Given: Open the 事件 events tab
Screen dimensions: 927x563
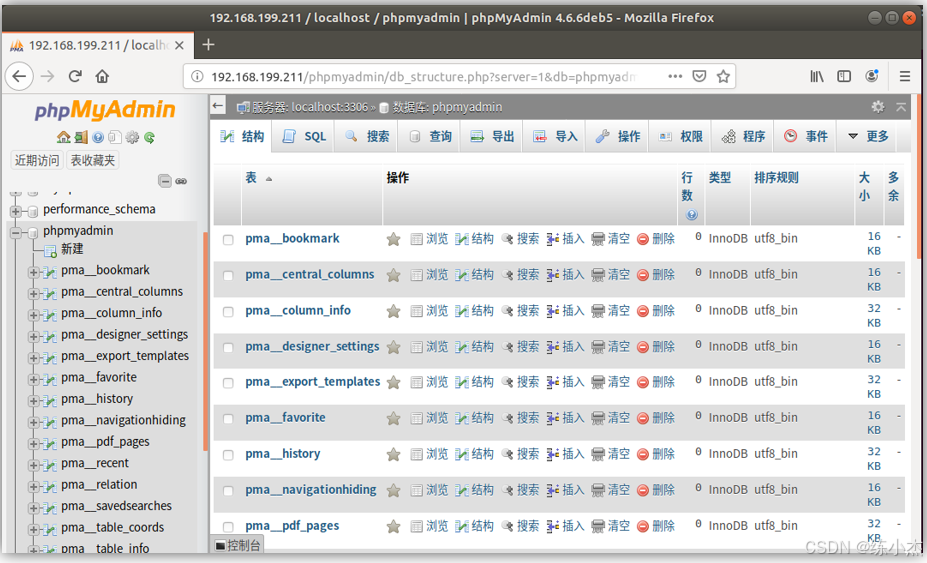Looking at the screenshot, I should [806, 137].
